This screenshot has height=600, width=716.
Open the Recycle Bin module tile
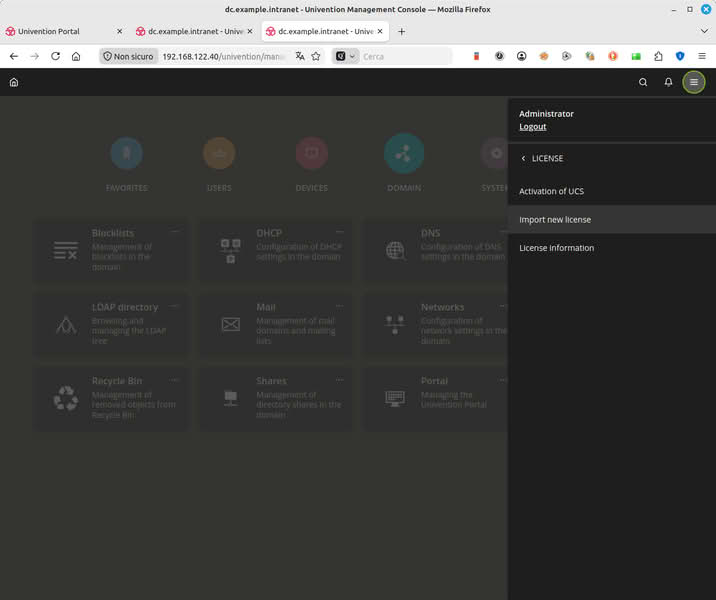[x=111, y=398]
